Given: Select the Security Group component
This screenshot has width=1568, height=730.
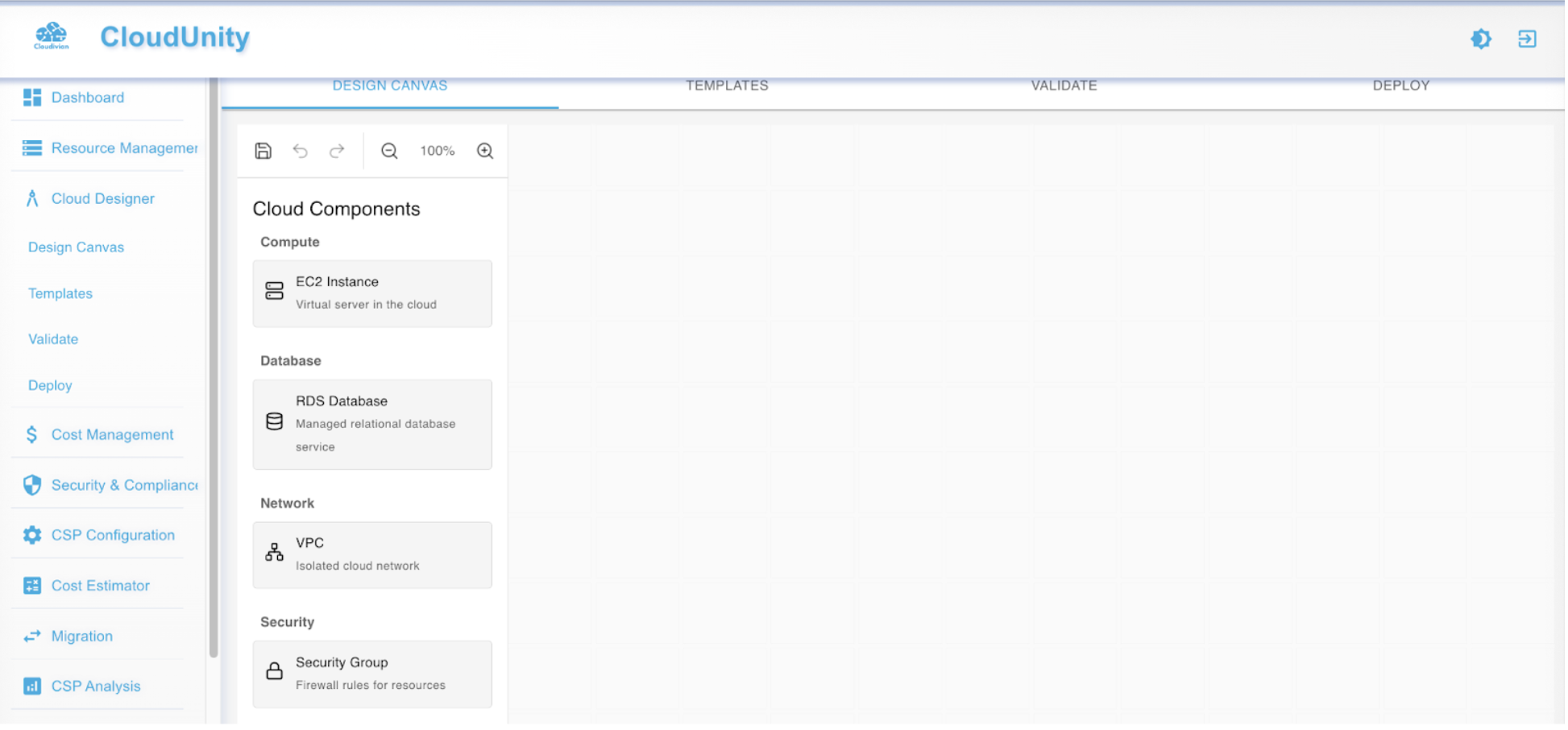Looking at the screenshot, I should click(x=372, y=674).
